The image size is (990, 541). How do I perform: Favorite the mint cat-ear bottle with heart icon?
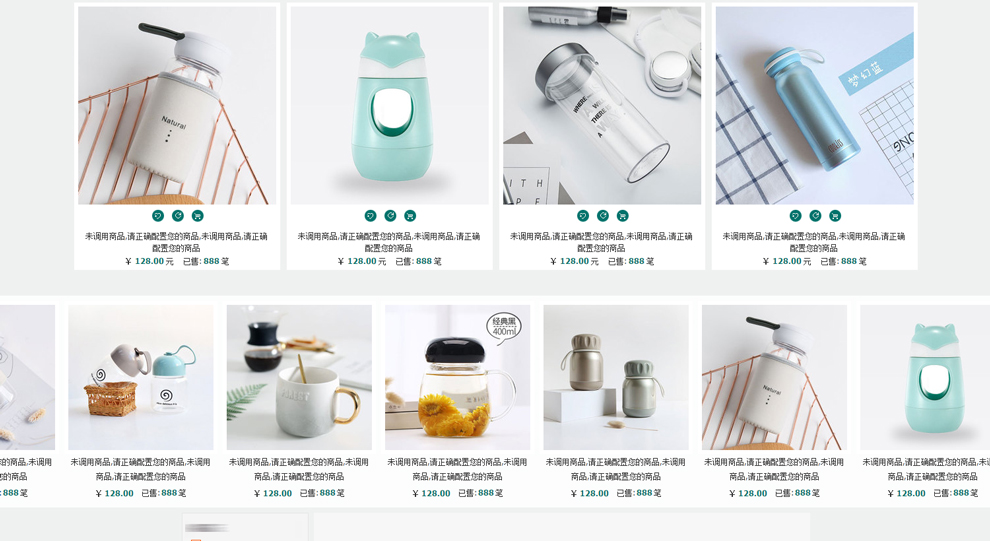tap(371, 216)
